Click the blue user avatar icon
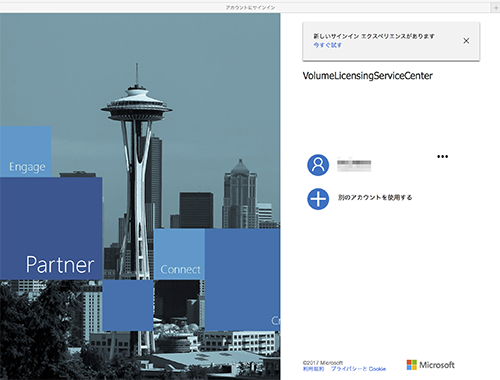 [x=318, y=165]
